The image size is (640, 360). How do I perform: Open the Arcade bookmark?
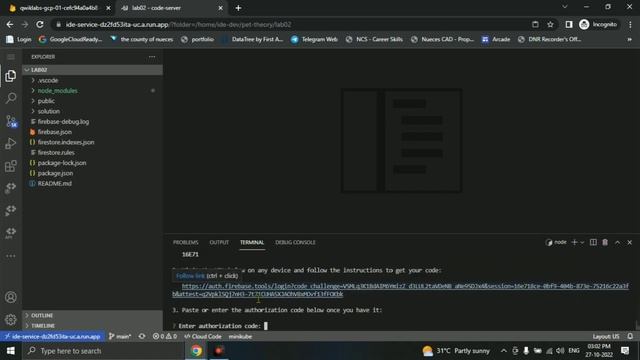tap(496, 39)
